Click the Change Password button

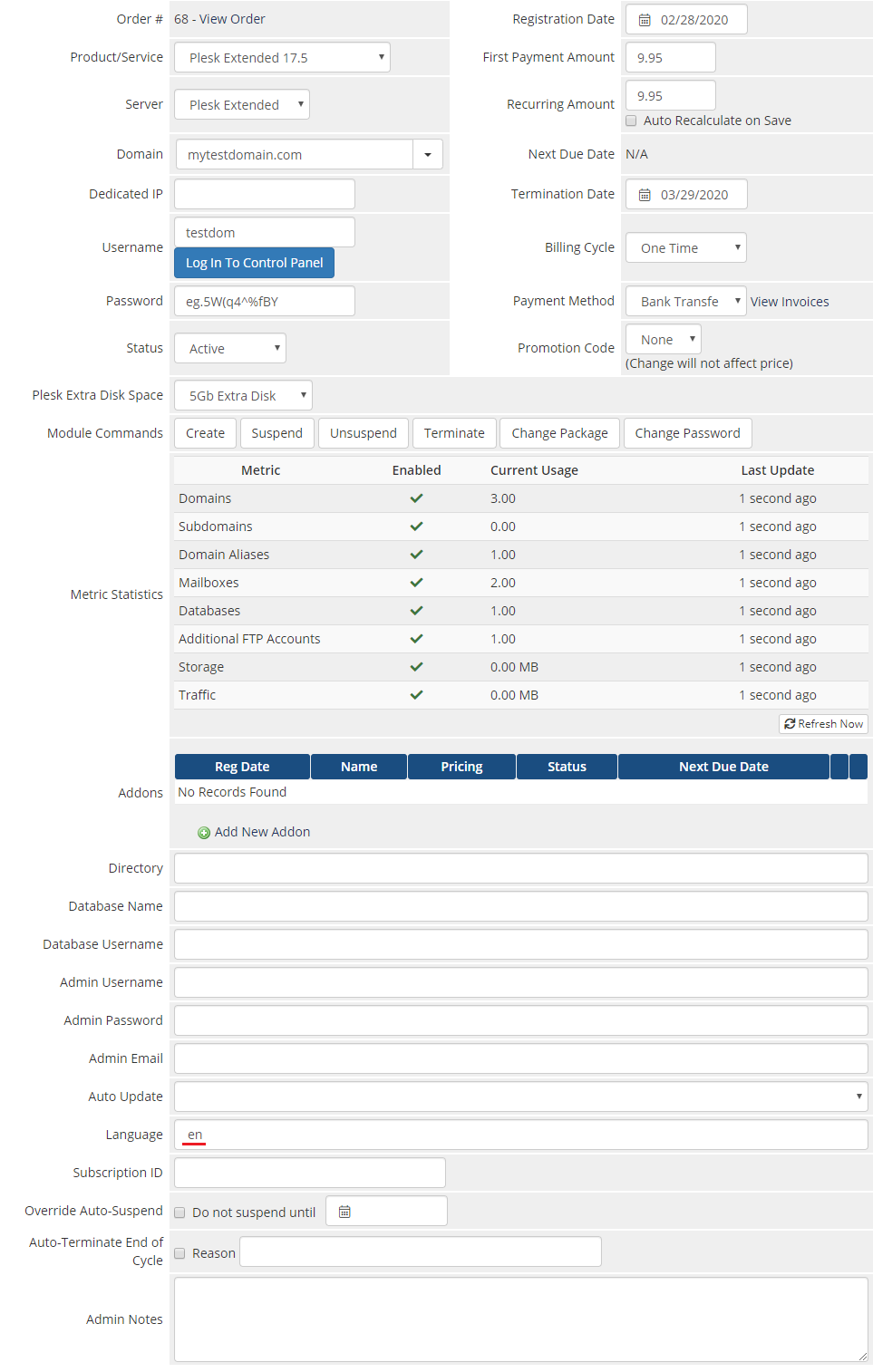point(688,433)
